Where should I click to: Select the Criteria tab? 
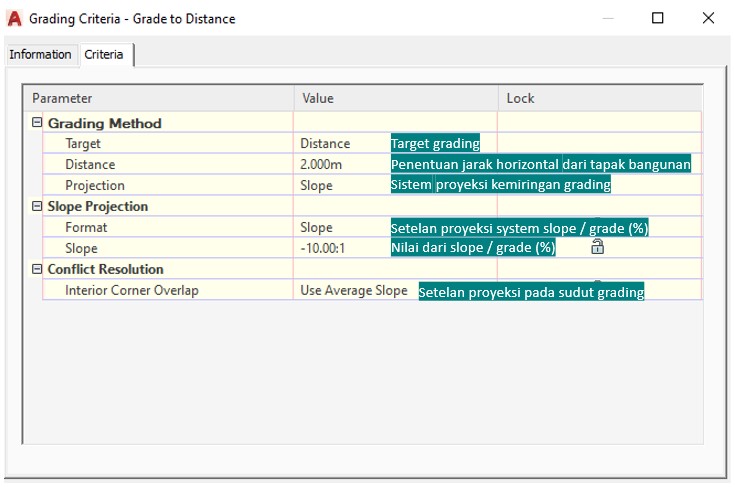click(104, 55)
